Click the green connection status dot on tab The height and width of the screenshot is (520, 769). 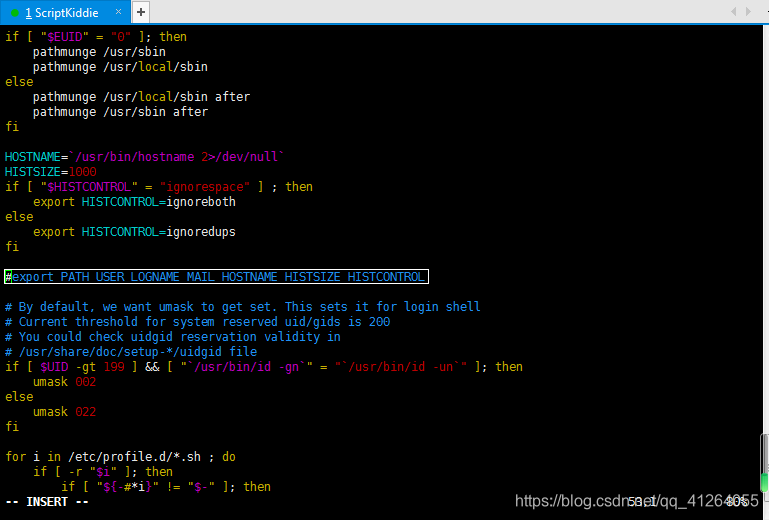pos(15,13)
